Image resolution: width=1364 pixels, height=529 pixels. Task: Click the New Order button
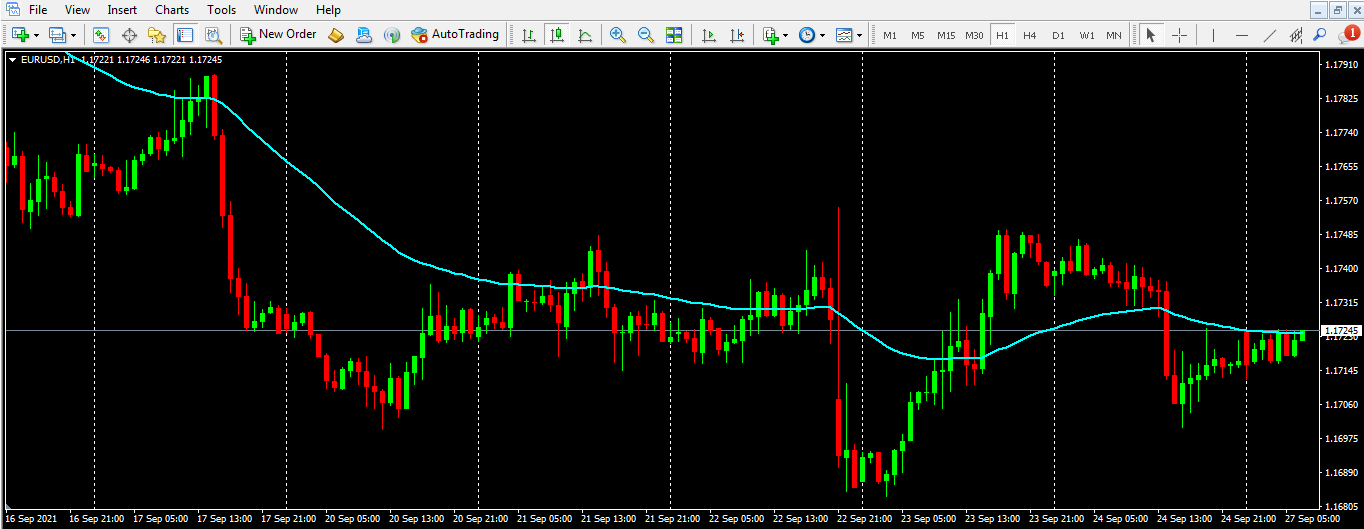(x=277, y=35)
